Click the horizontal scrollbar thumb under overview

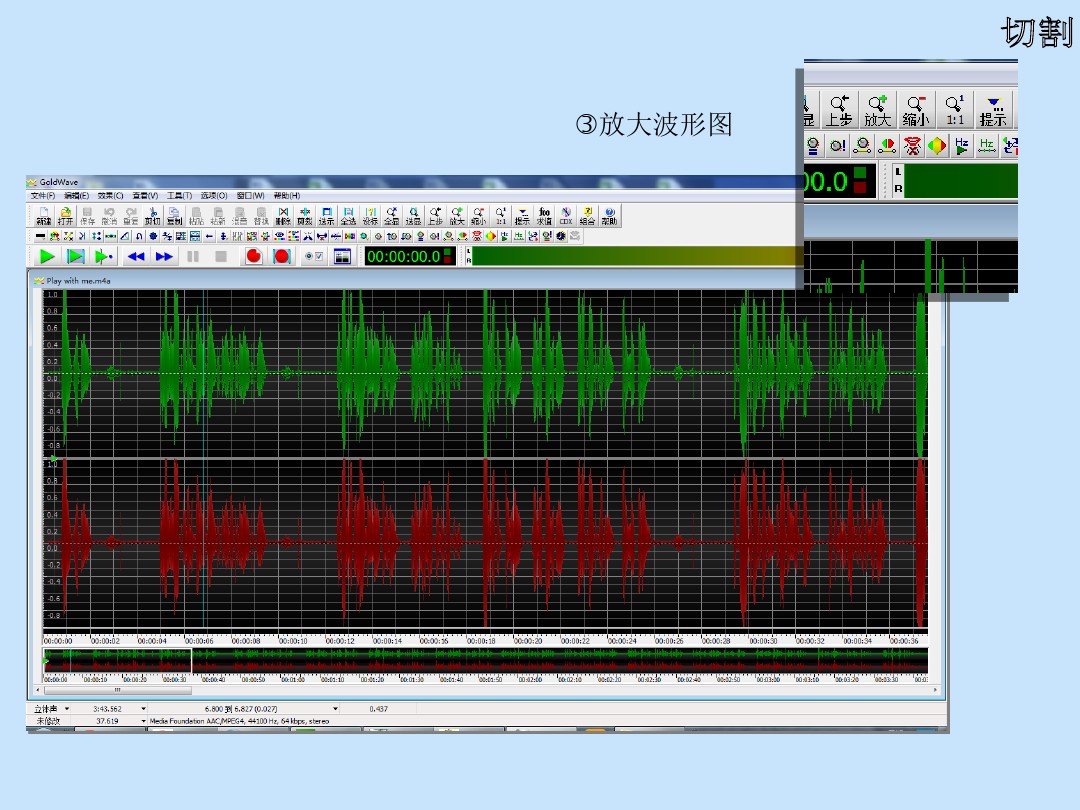coord(117,690)
